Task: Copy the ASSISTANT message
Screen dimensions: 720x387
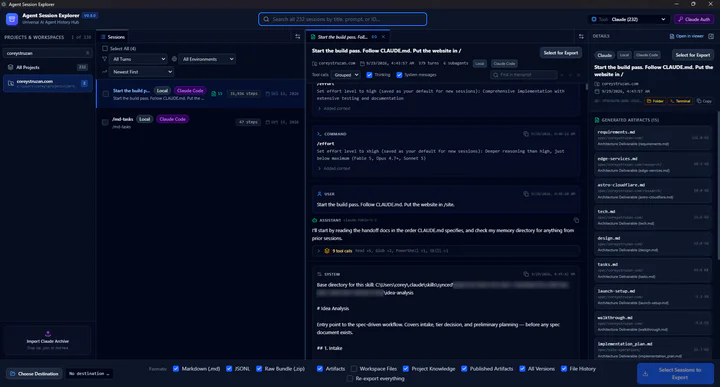Action: coord(576,220)
